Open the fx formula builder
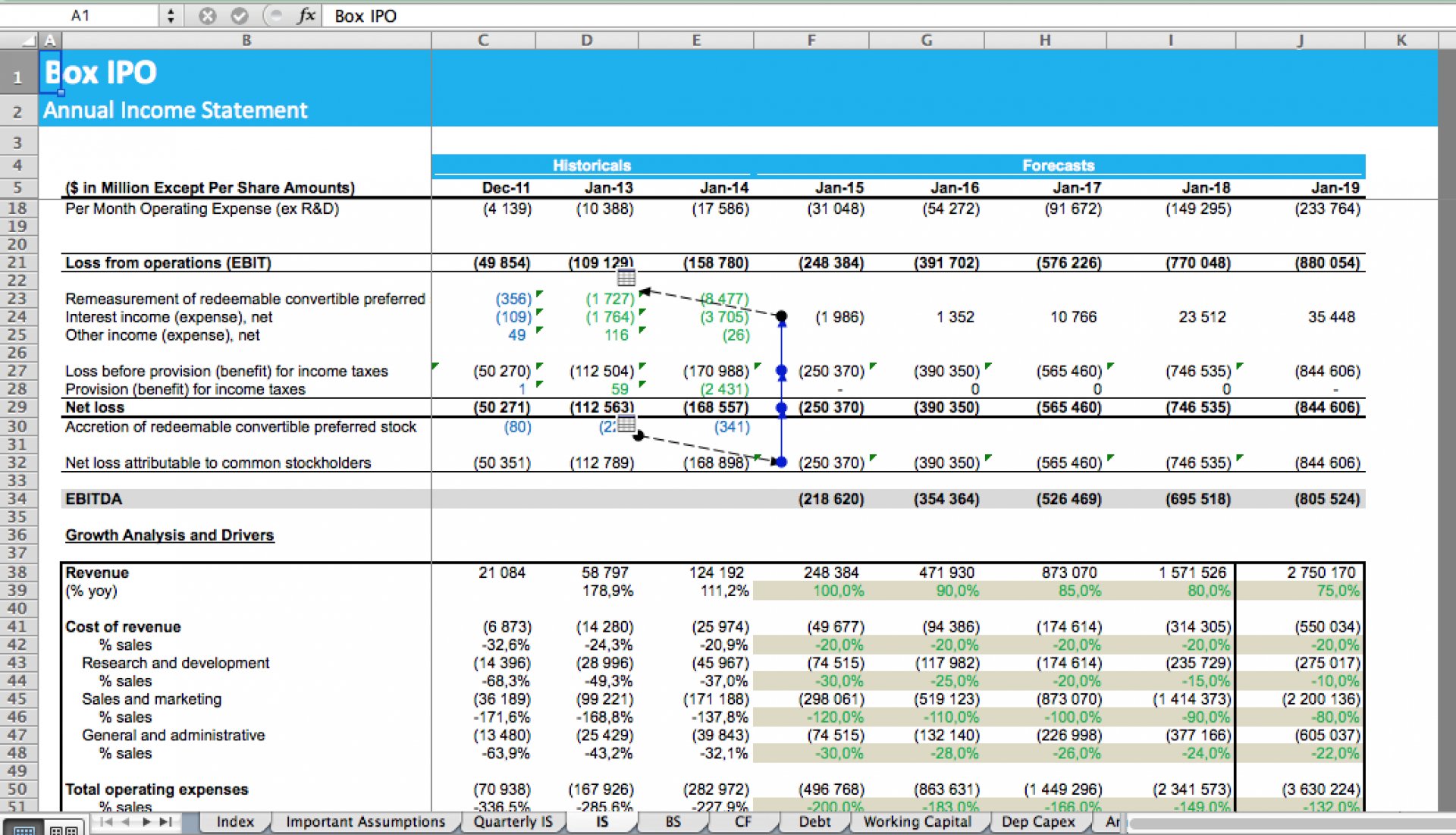Viewport: 1456px width, 835px height. pyautogui.click(x=306, y=16)
